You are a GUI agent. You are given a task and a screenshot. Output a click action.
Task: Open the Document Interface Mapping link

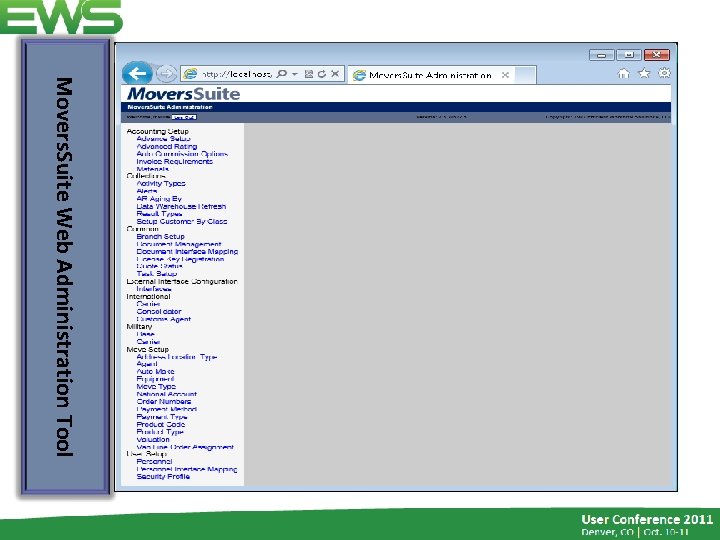point(187,252)
